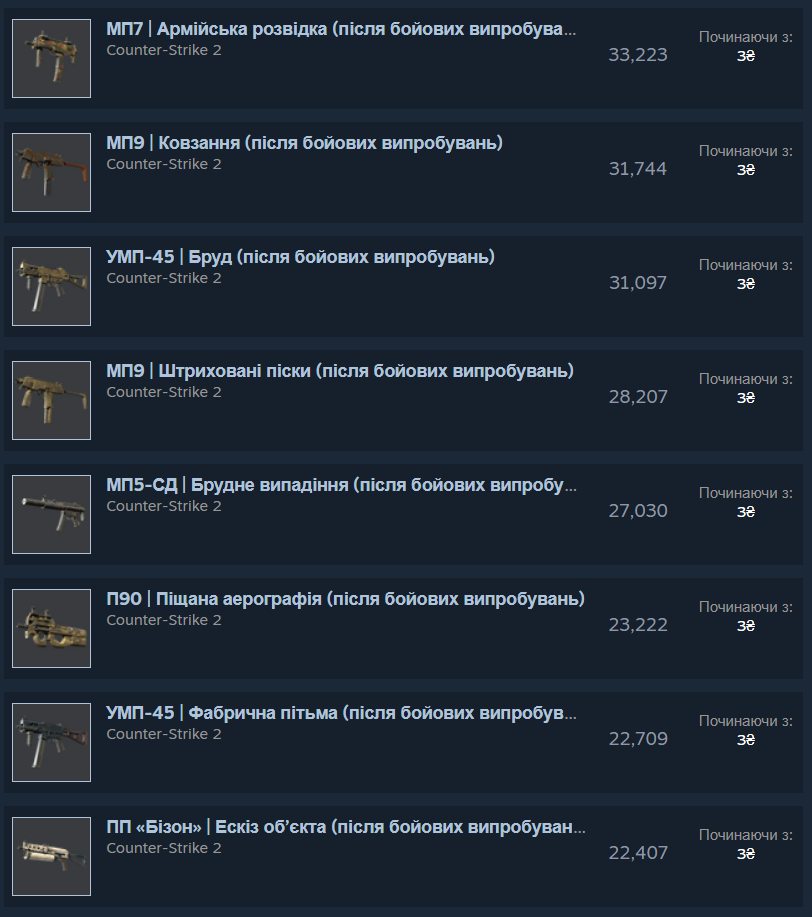Viewport: 812px width, 917px height.
Task: Click the 33,223 quantity for МП7 listing
Action: 638,55
